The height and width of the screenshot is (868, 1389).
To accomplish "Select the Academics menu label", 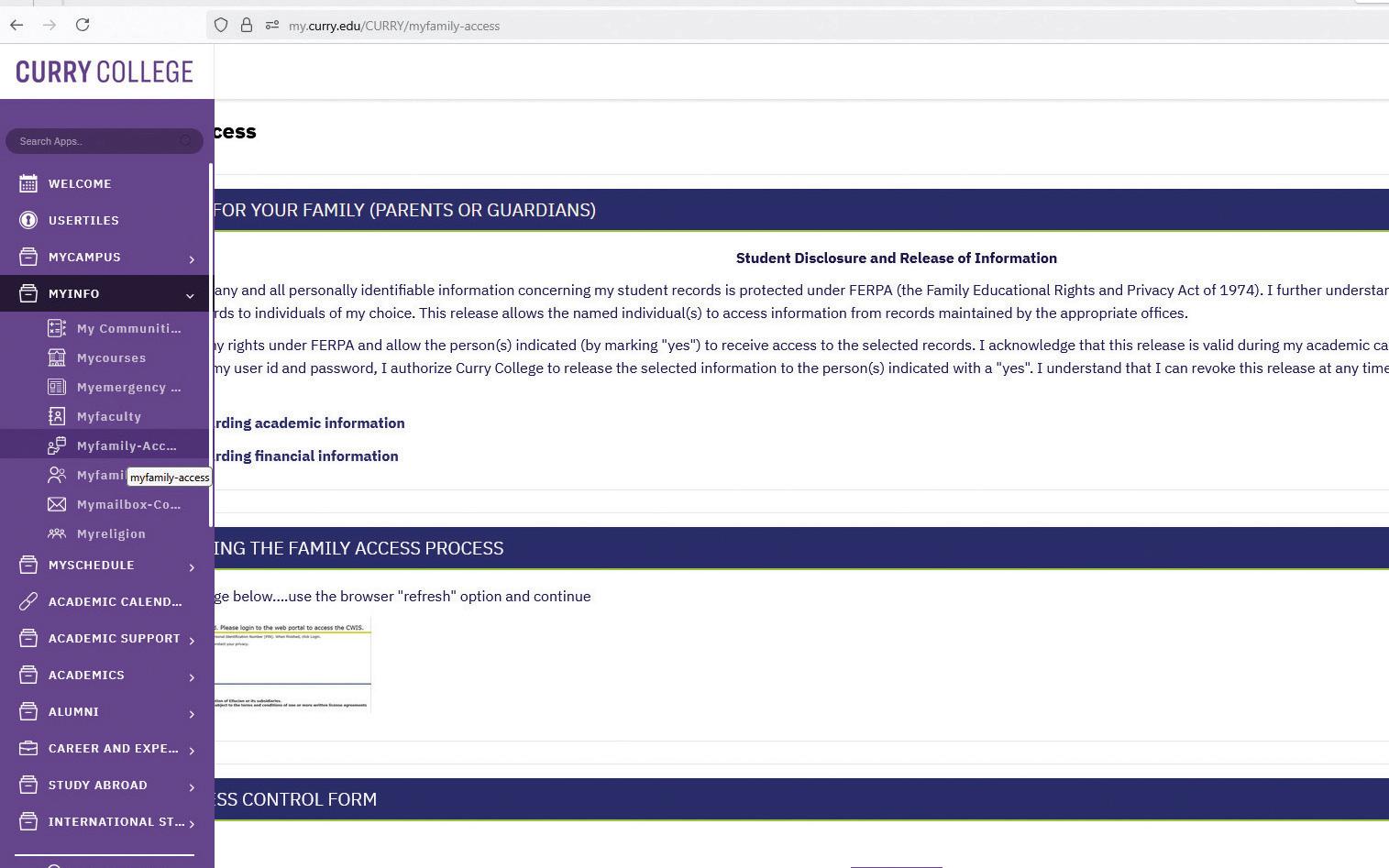I will pos(86,675).
